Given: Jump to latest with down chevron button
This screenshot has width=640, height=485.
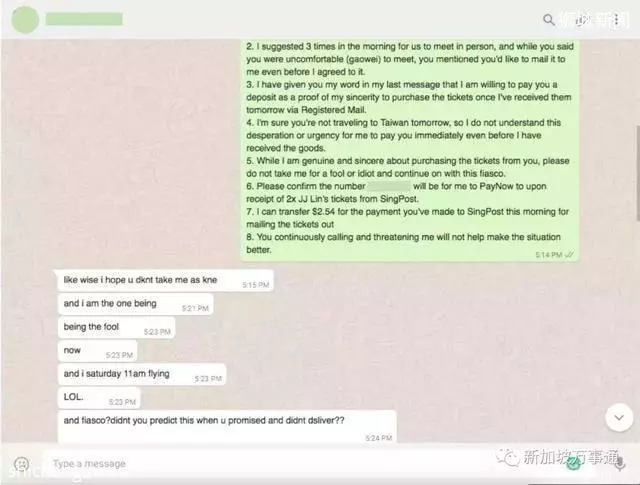Looking at the screenshot, I should 619,417.
